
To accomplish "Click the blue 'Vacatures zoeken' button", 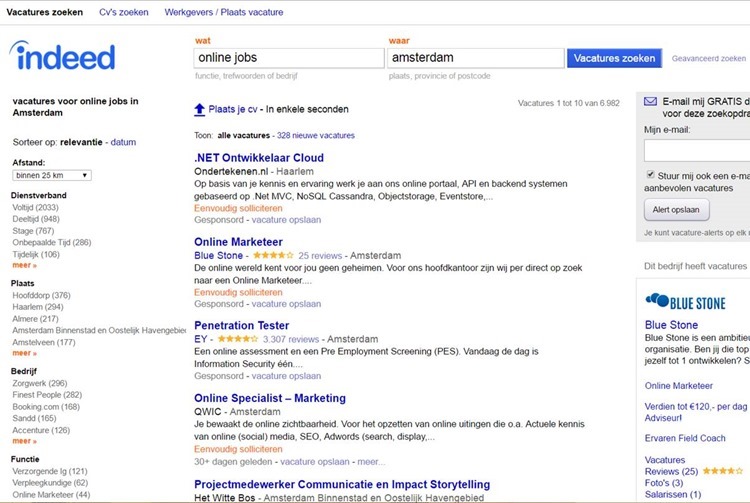I will coord(614,58).
